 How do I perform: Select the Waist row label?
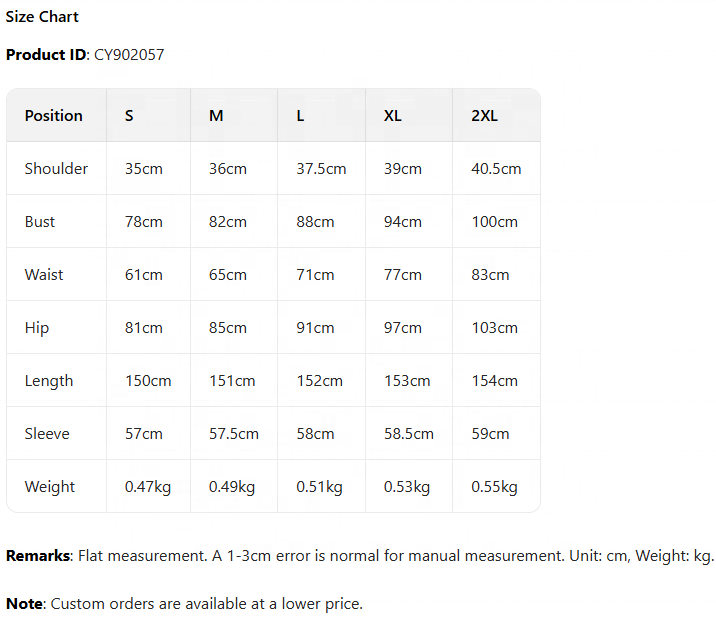click(44, 275)
